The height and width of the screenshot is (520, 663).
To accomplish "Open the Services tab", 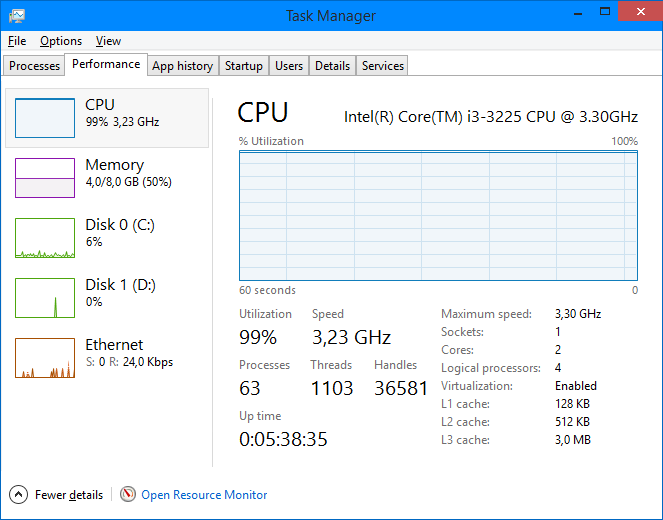I will (383, 66).
